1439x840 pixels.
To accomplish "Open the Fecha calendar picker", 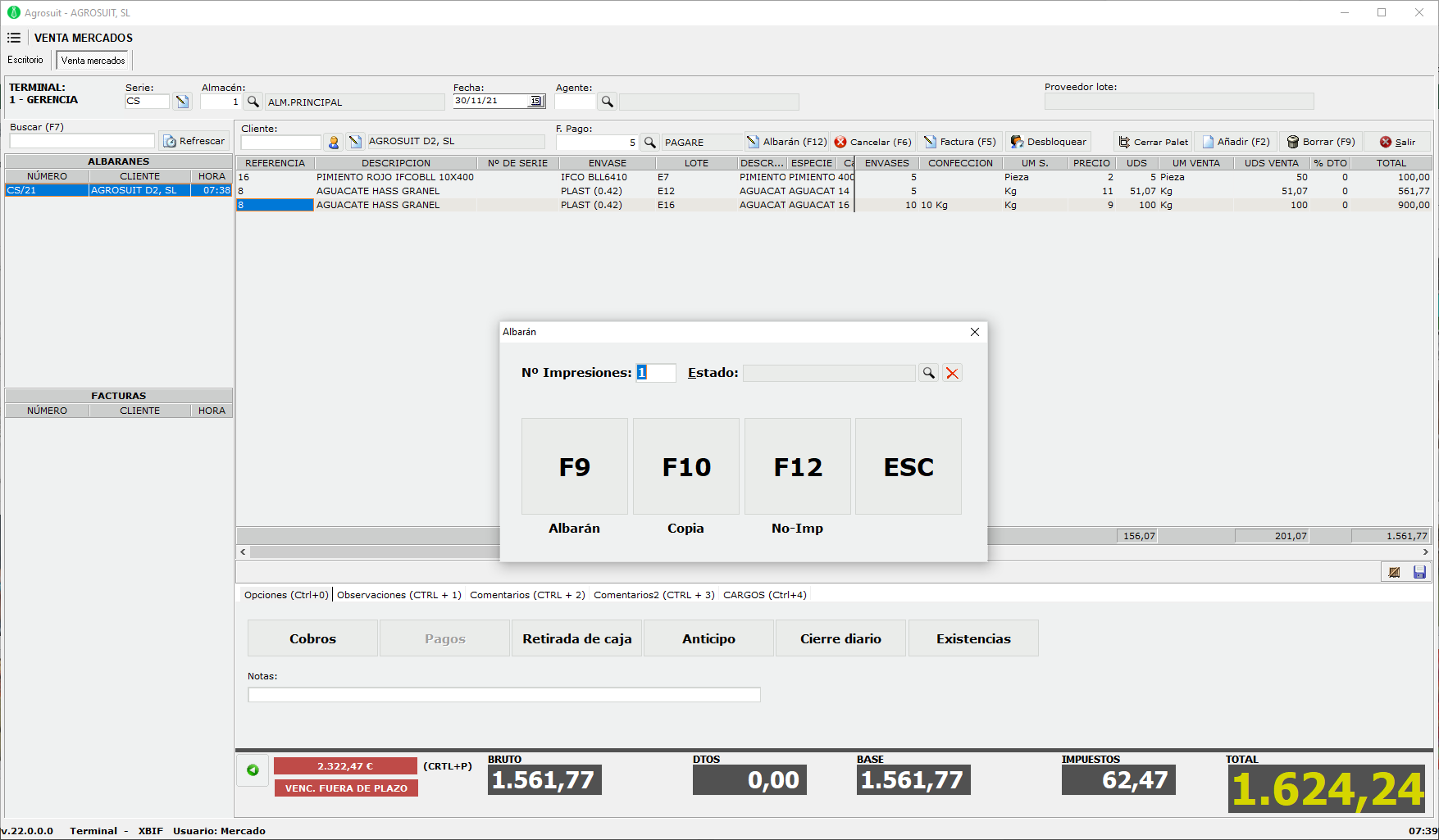I will [x=536, y=101].
